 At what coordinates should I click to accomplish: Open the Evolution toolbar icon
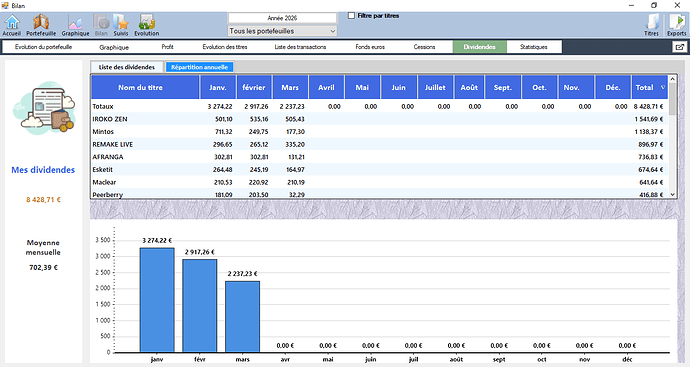(147, 25)
